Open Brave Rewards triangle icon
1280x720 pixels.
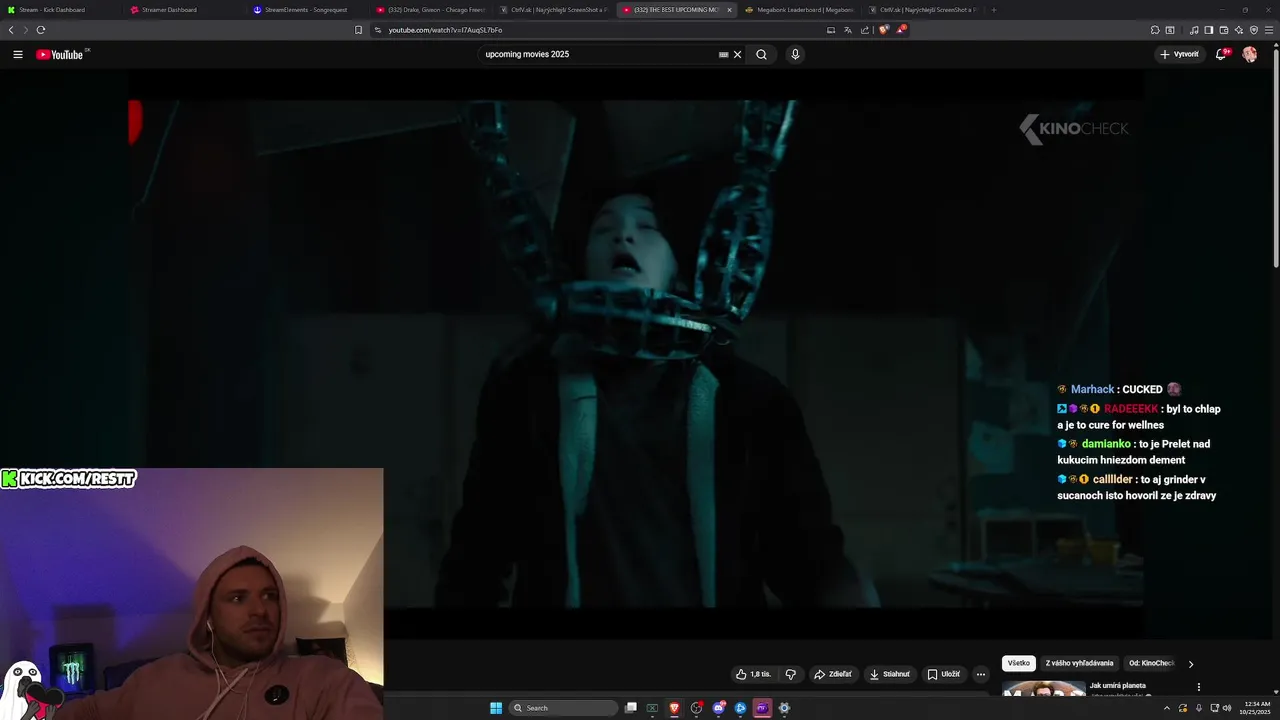pos(900,30)
